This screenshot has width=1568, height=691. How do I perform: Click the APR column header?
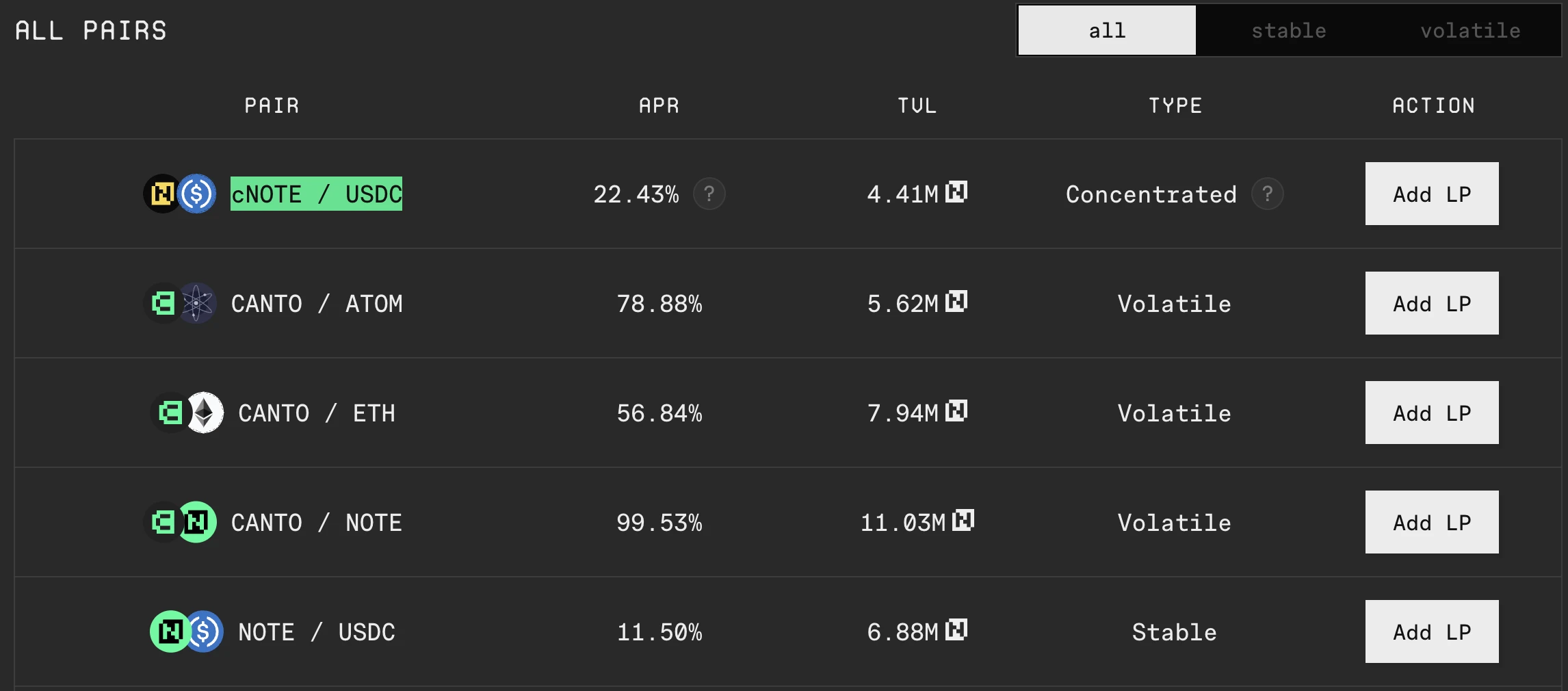659,105
